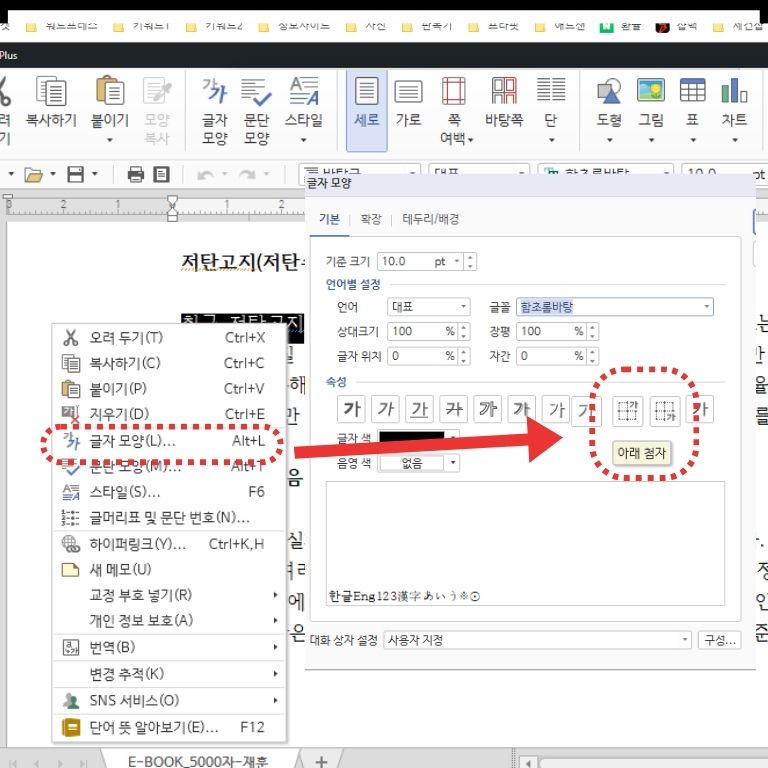
Task: Select 세로 page orientation
Action: (x=366, y=111)
